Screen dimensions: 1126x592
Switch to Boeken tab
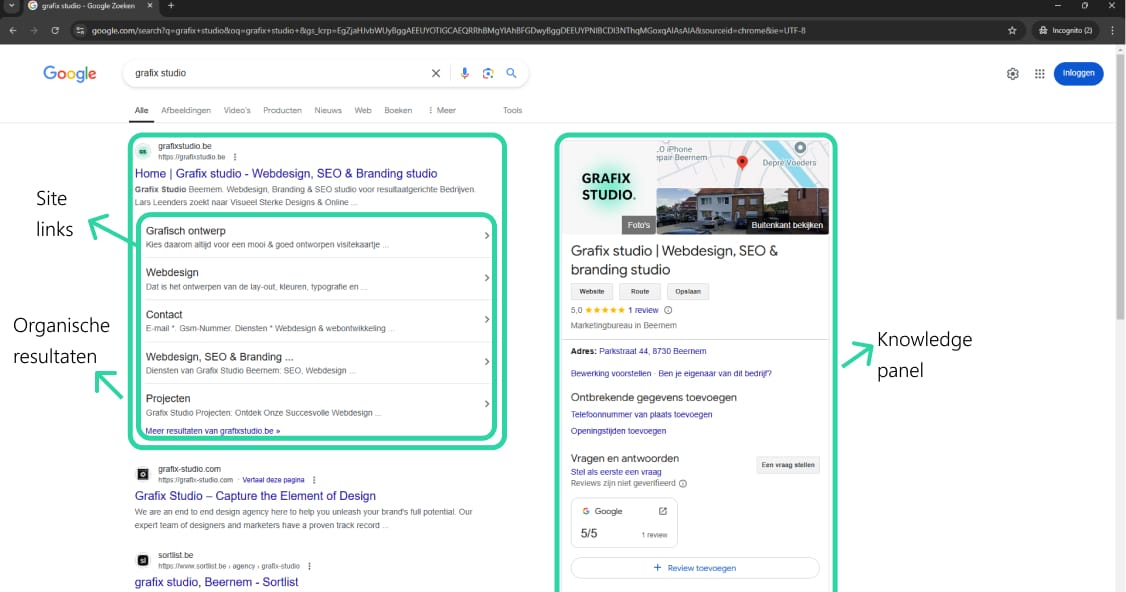tap(398, 111)
